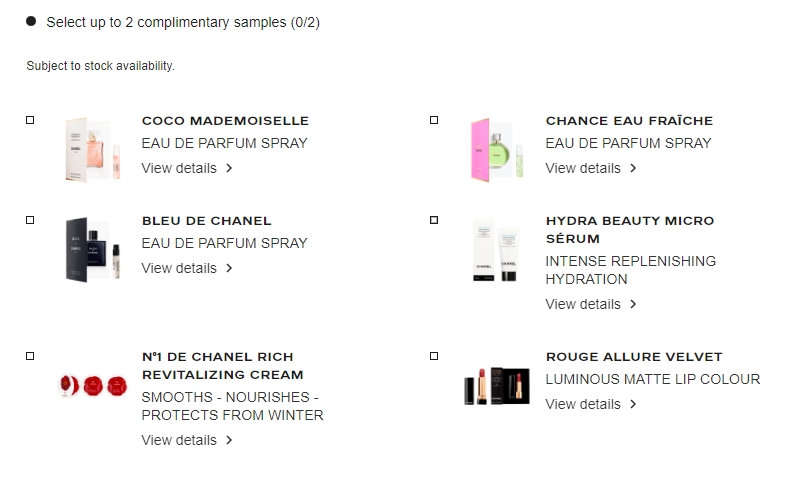Enable the Hydra Beauty Micro Sérum checkbox
This screenshot has height=478, width=787.
tap(434, 220)
